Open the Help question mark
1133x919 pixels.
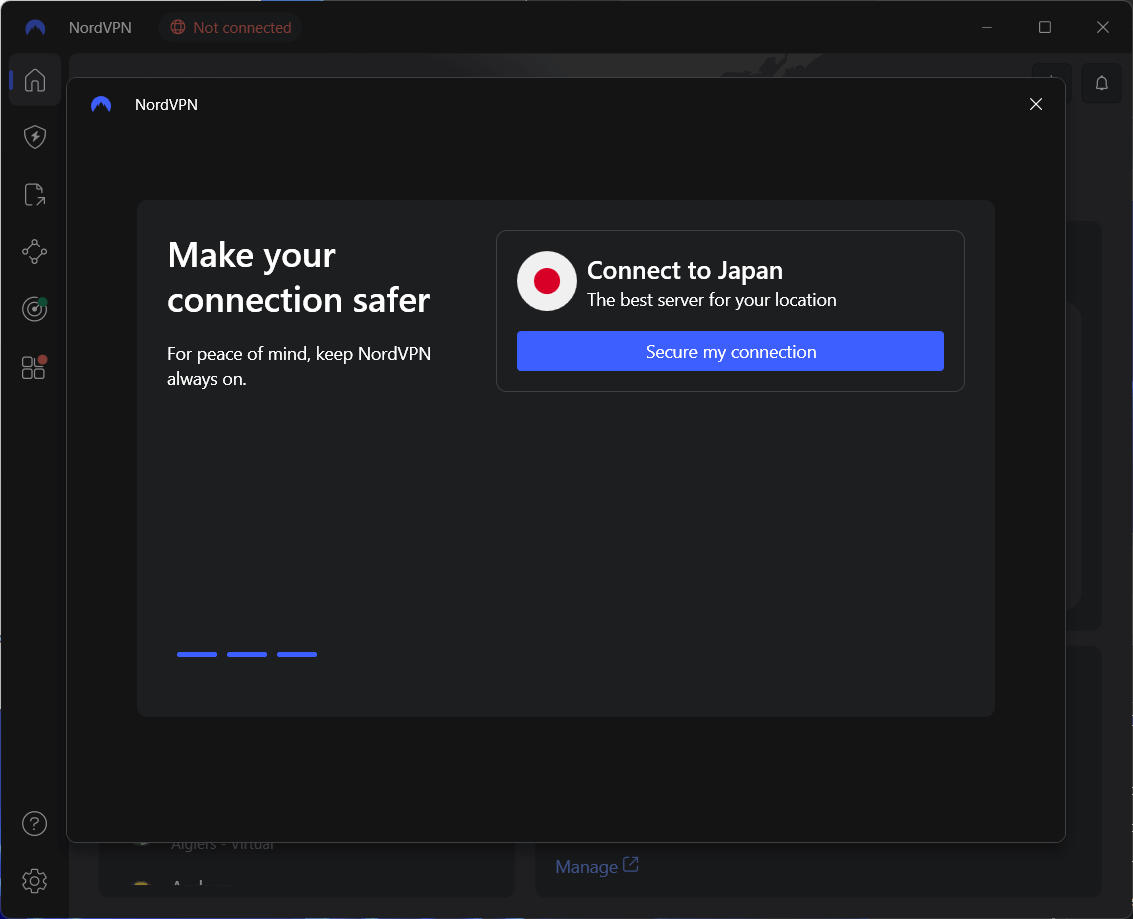pyautogui.click(x=34, y=823)
